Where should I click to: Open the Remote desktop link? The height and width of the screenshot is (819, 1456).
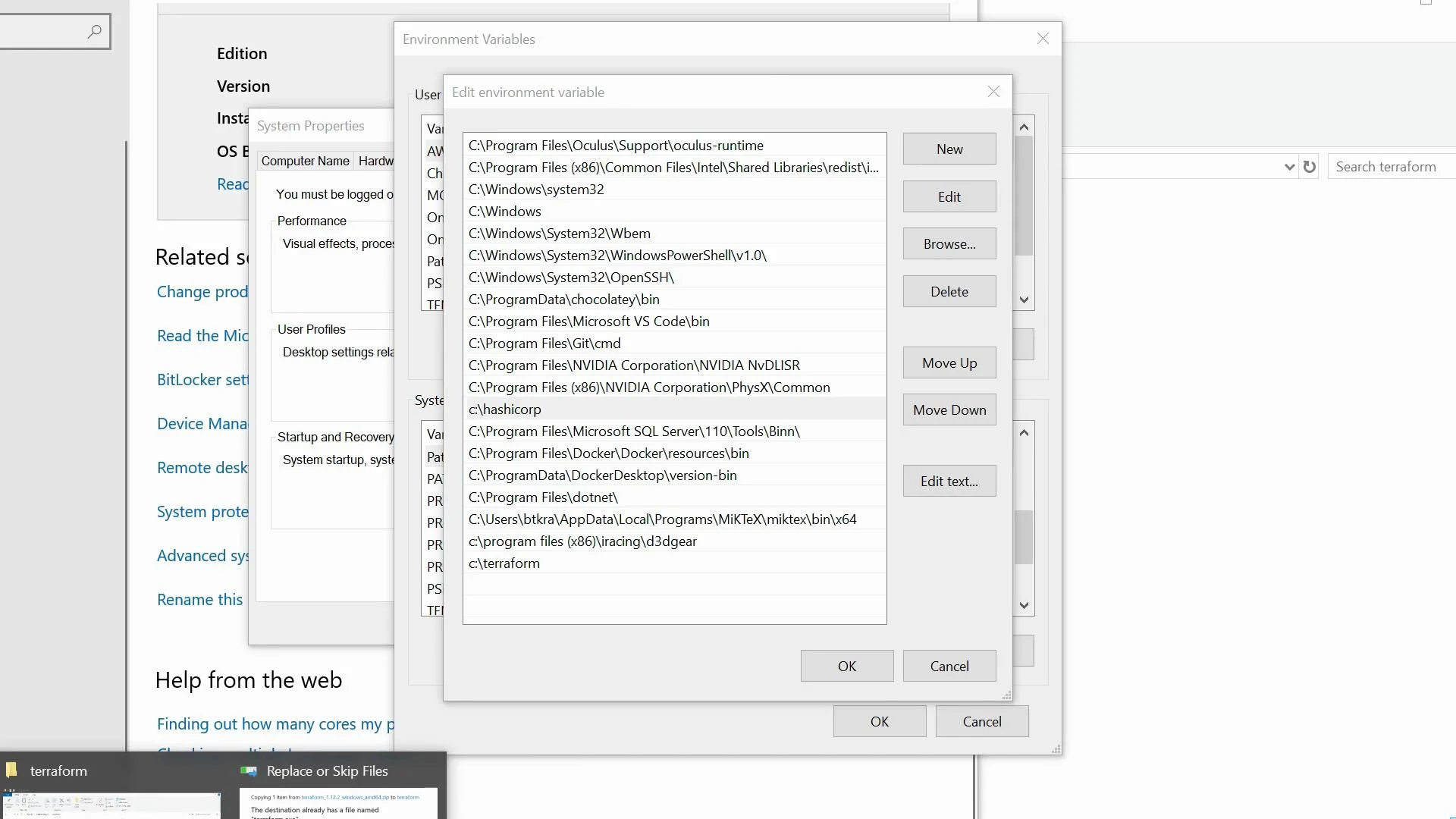click(202, 467)
